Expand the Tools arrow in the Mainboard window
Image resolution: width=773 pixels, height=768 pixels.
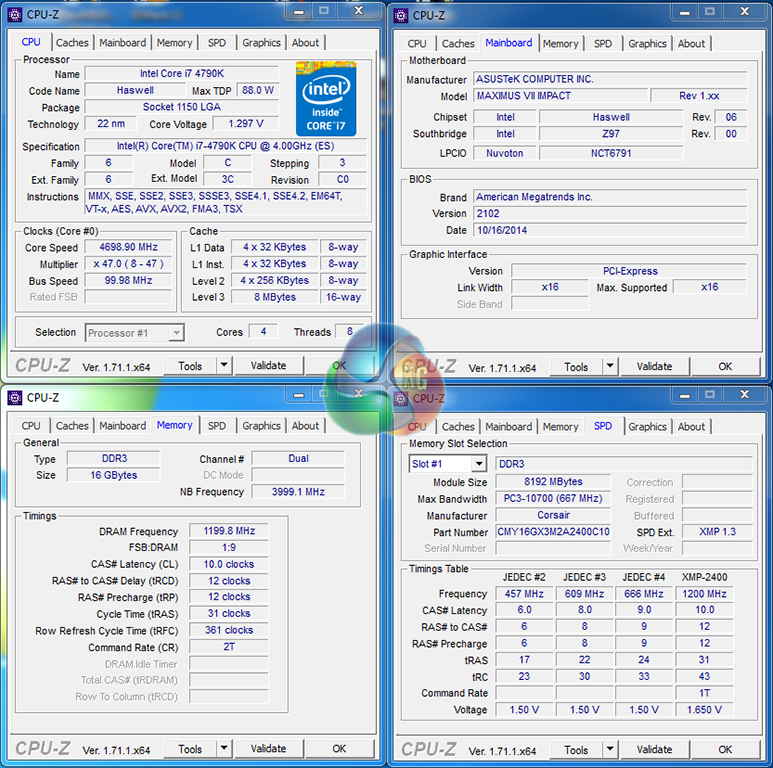point(609,367)
